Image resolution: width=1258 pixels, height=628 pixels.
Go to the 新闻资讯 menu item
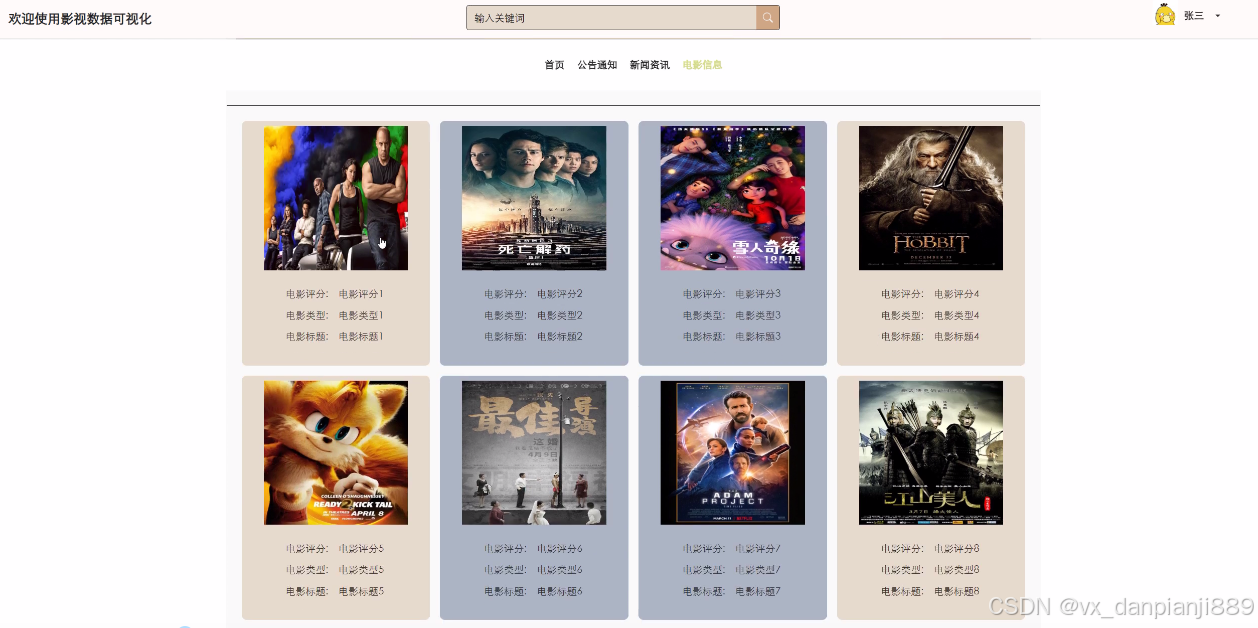pos(650,65)
